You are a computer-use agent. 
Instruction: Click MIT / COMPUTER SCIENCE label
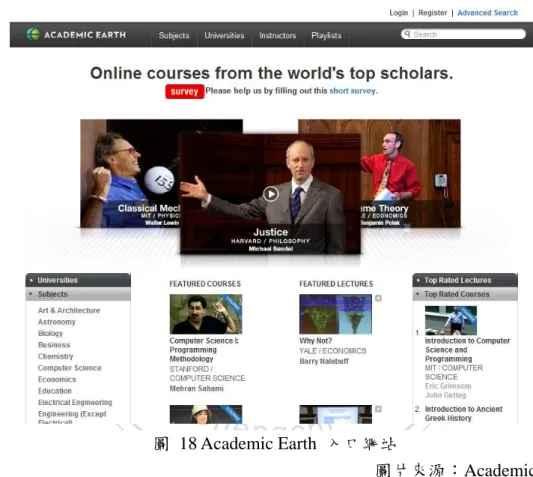tap(454, 372)
